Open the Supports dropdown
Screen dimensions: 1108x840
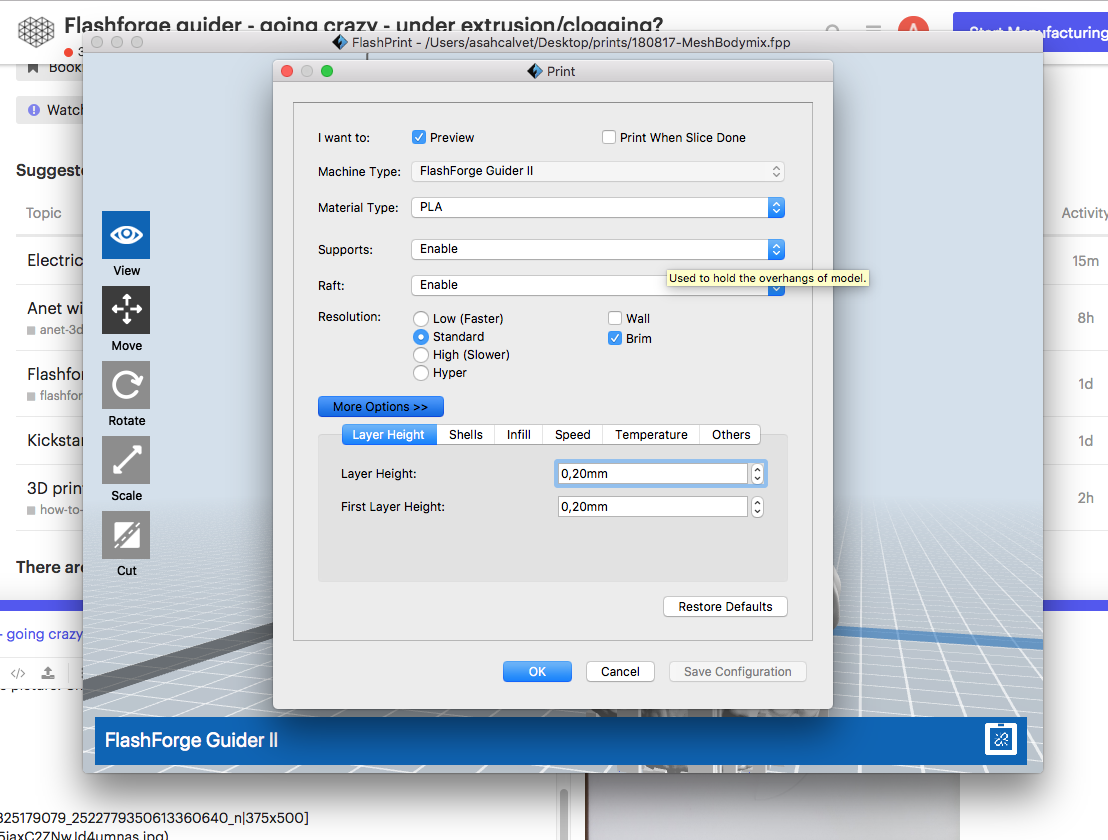tap(597, 249)
